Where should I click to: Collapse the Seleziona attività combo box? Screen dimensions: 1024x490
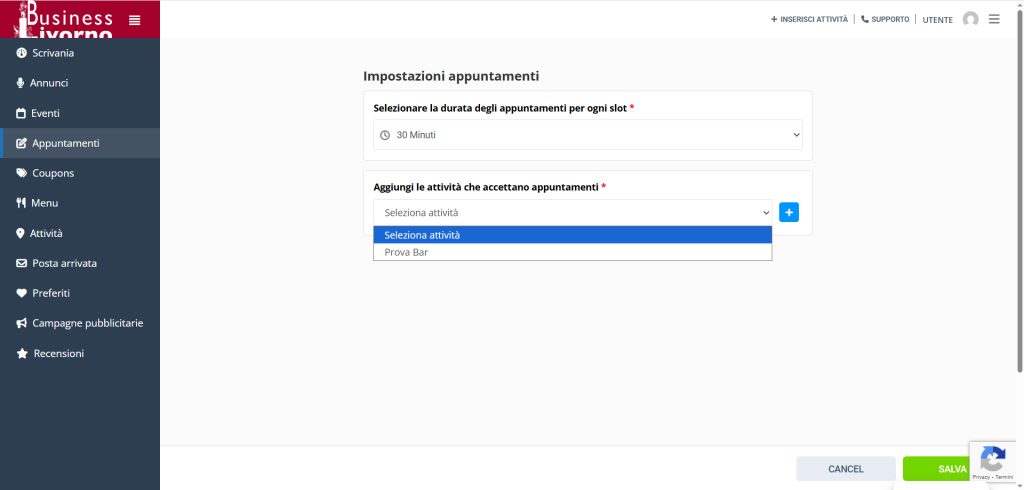point(573,213)
